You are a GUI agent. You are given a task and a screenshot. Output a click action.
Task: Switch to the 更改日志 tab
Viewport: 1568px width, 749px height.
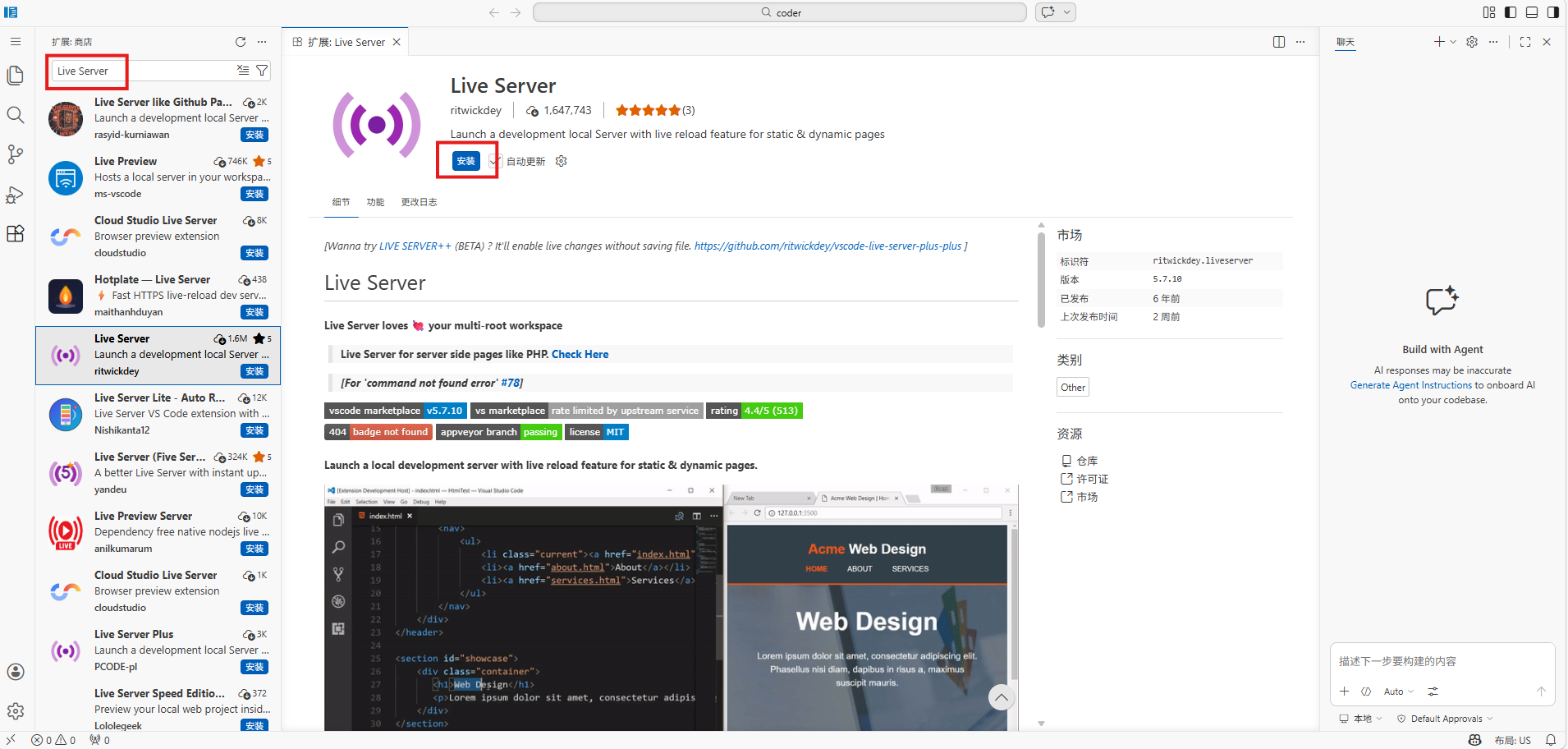(419, 202)
